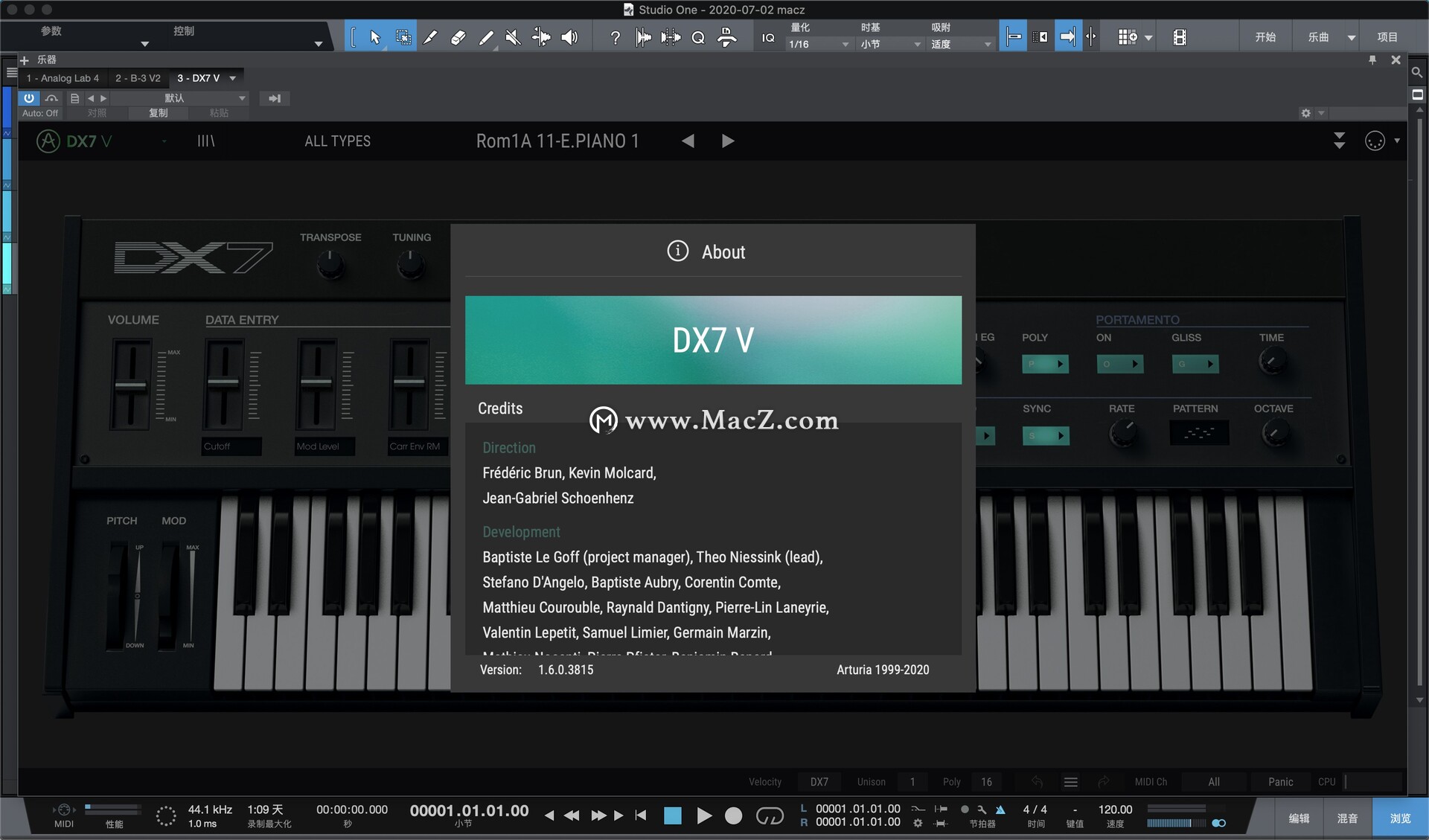Open Rom1A 11-E.PIANO 1 preset name
Image resolution: width=1429 pixels, height=840 pixels.
(557, 141)
